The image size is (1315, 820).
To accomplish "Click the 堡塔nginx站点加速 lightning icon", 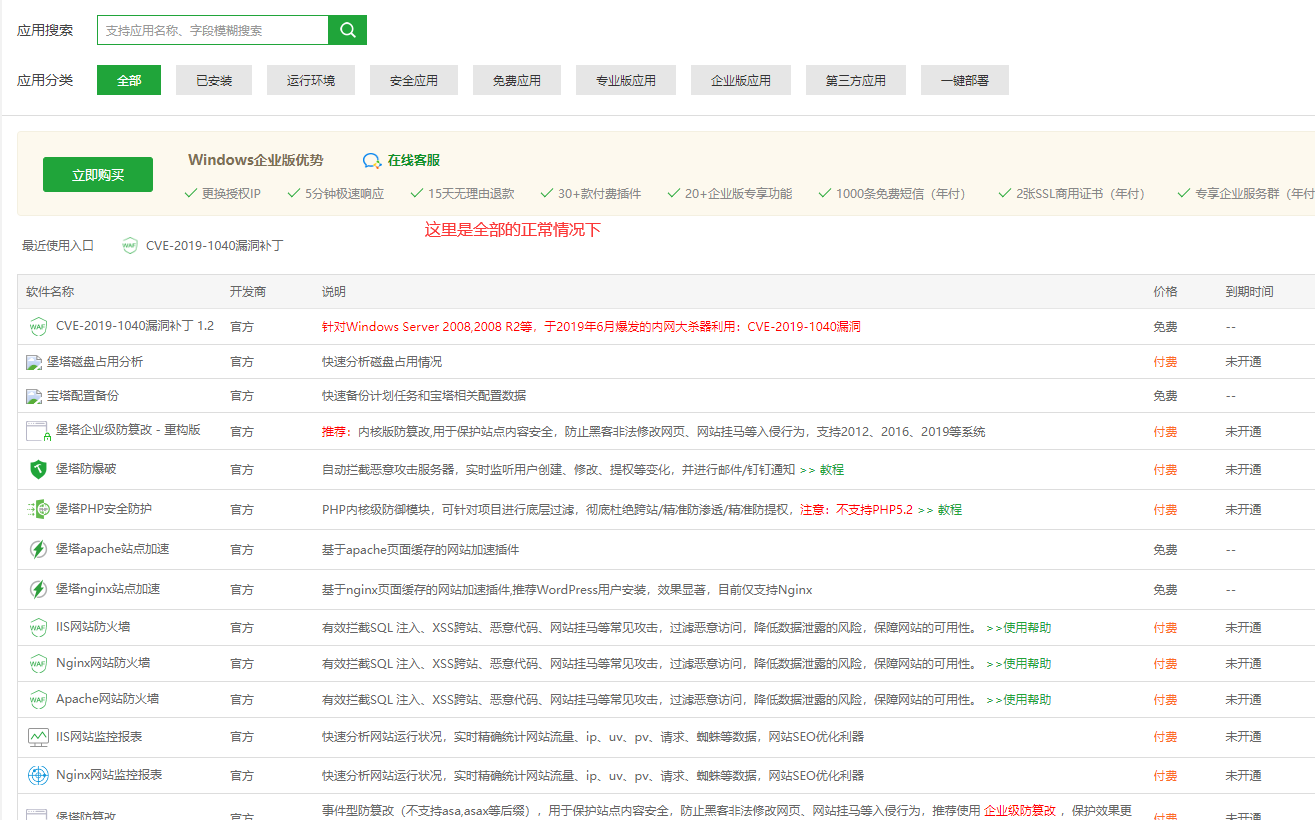I will (x=38, y=589).
